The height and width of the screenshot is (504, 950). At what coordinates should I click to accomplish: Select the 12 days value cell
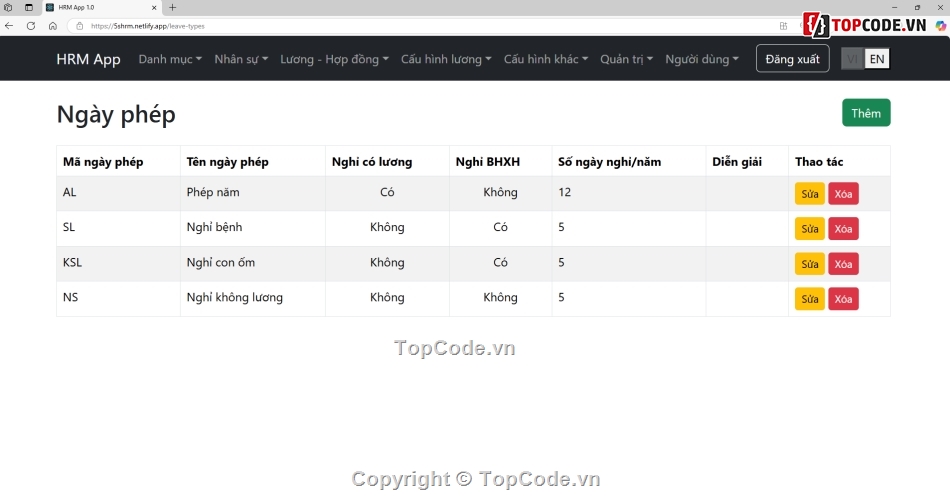(629, 193)
